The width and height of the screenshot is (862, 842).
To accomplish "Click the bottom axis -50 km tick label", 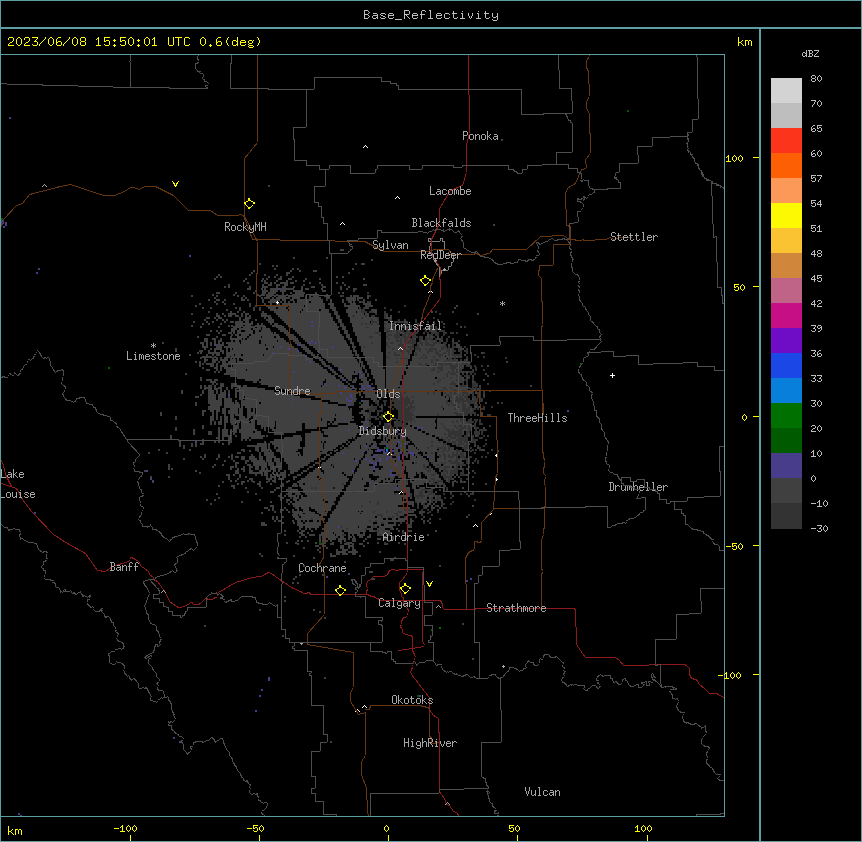I will tap(255, 828).
